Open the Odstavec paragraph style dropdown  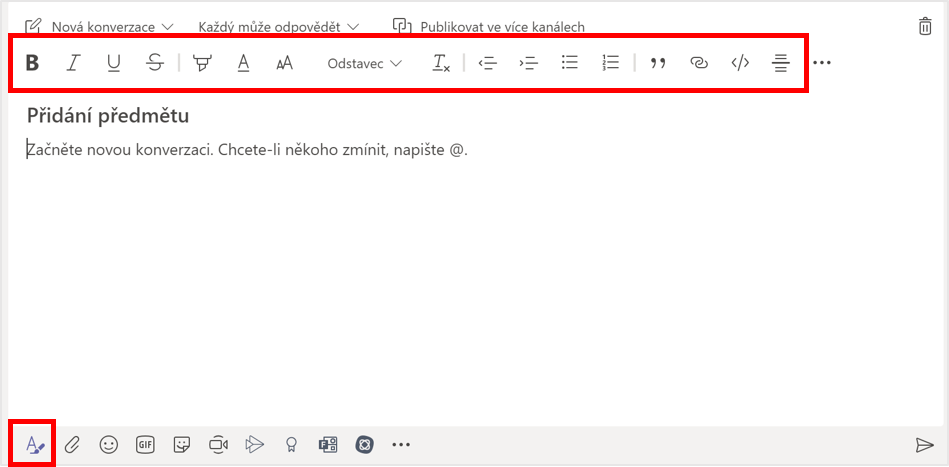[x=364, y=64]
